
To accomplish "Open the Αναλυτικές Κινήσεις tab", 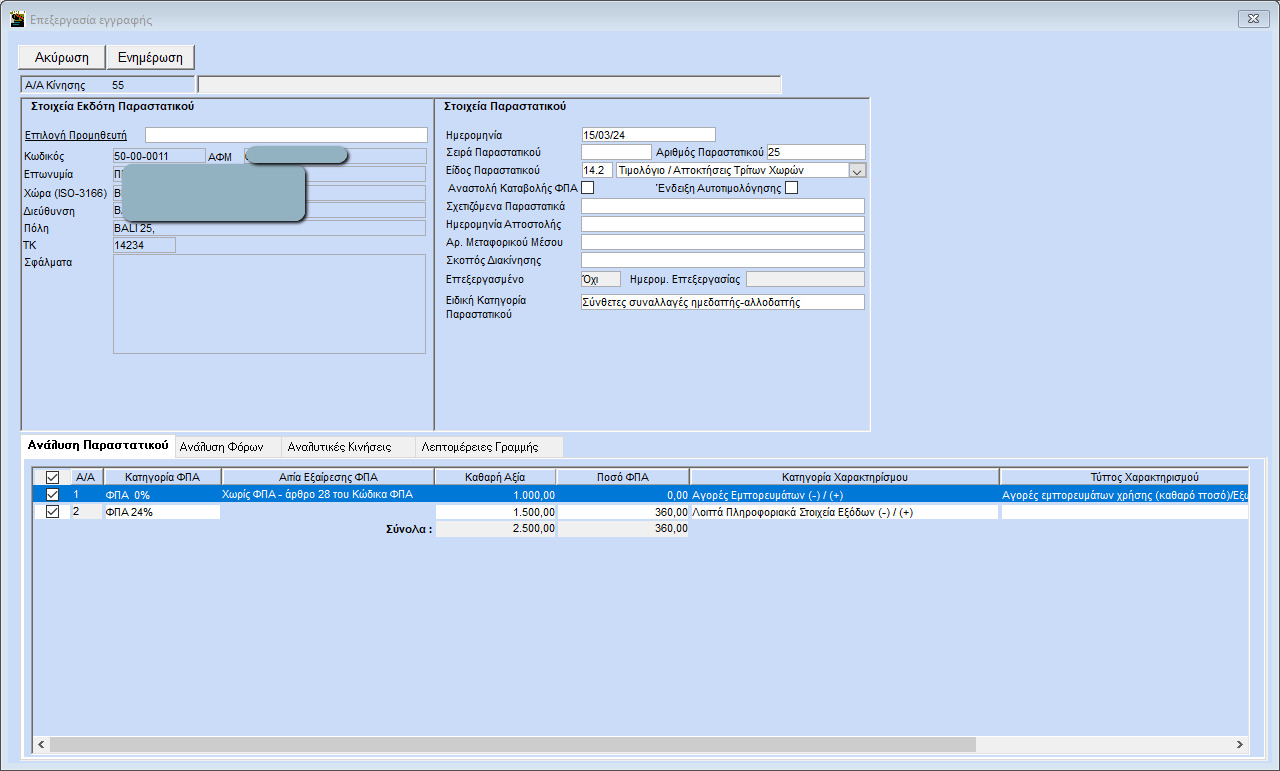I will pos(339,447).
